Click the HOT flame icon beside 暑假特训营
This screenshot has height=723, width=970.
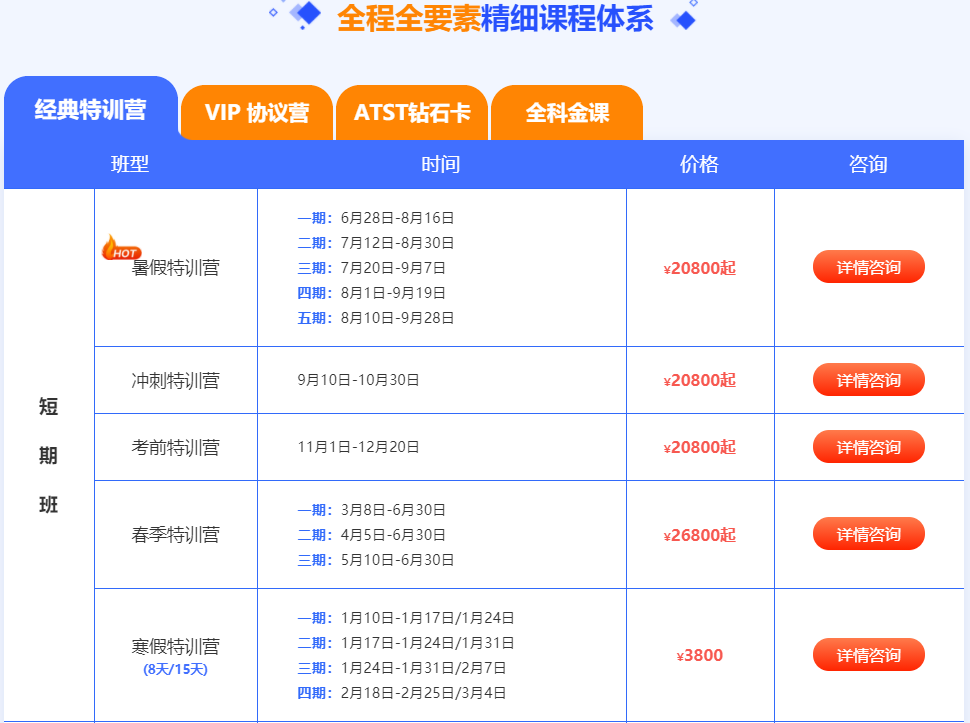(121, 247)
